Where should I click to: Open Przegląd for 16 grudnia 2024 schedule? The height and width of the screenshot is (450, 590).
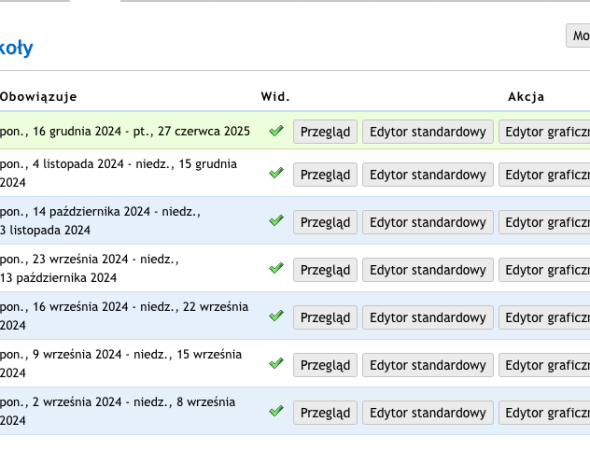[x=325, y=132]
